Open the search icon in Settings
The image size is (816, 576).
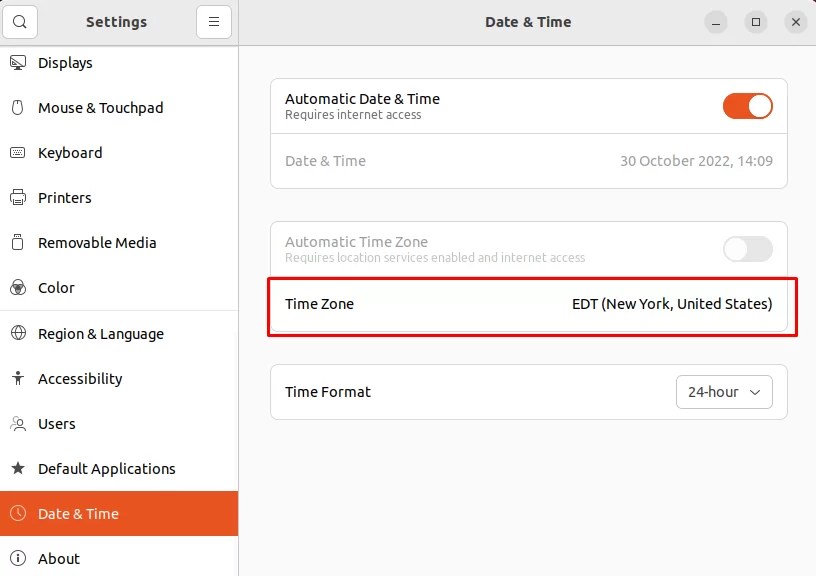tap(20, 21)
